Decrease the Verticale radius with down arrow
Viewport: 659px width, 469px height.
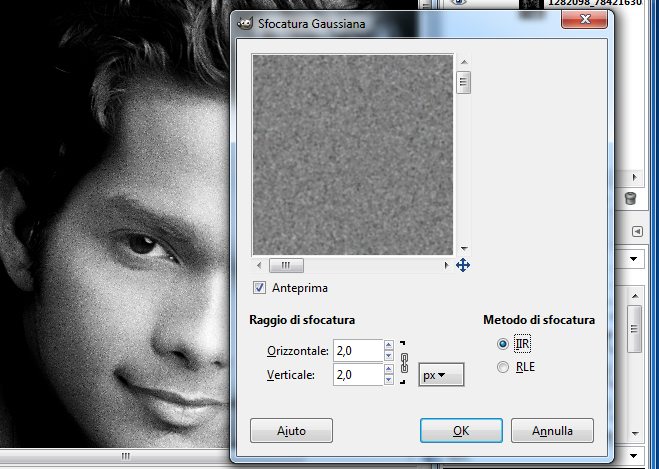point(388,380)
